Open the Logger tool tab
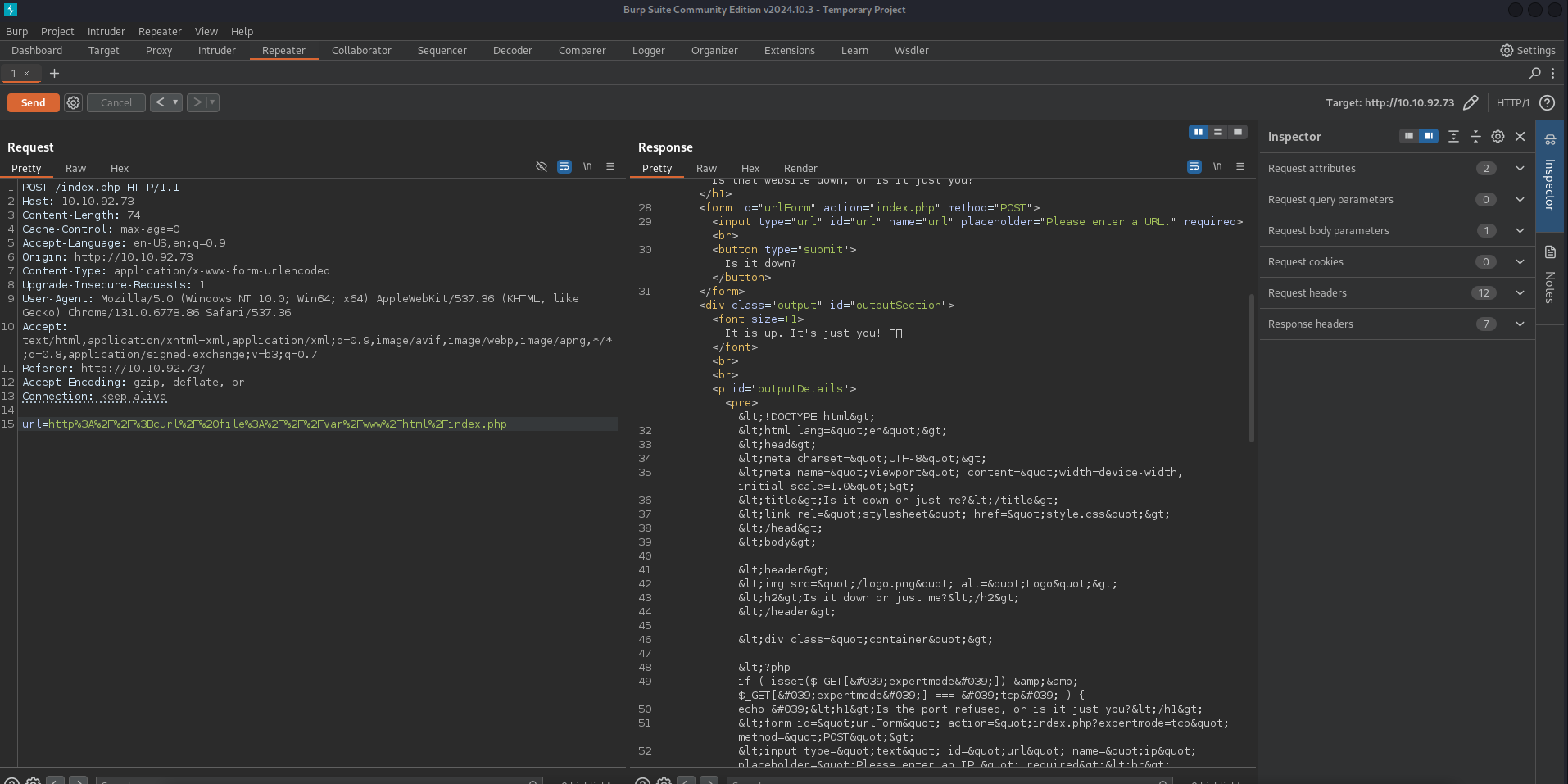The width and height of the screenshot is (1568, 784). (x=648, y=50)
